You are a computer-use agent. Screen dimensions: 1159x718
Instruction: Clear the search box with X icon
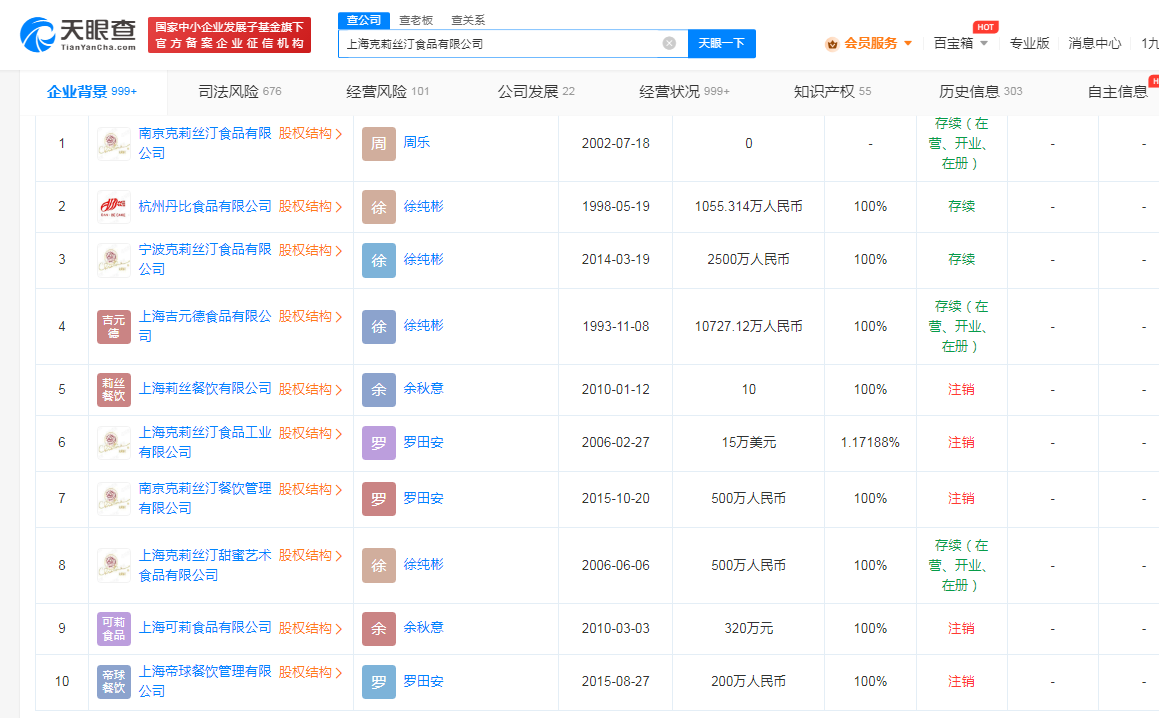pos(669,43)
